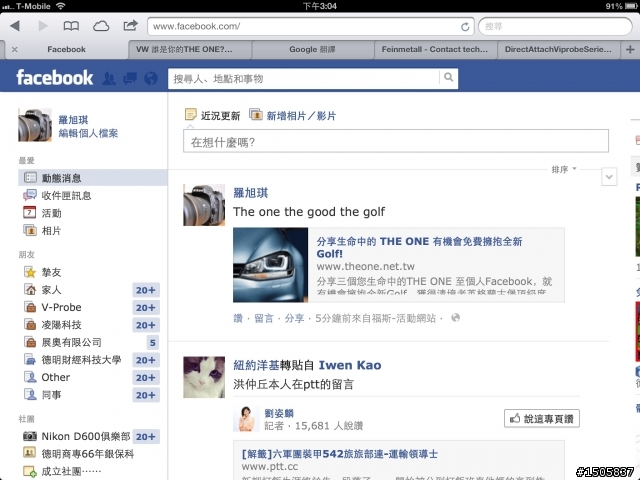Click the 相片 photos icon
Viewport: 640px width, 480px height.
pyautogui.click(x=30, y=230)
